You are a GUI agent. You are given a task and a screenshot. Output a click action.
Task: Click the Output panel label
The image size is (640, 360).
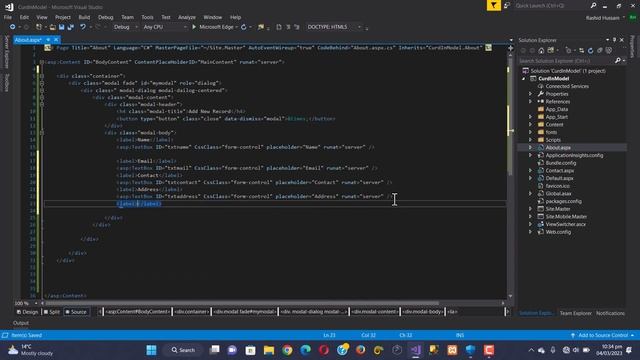coord(21,323)
